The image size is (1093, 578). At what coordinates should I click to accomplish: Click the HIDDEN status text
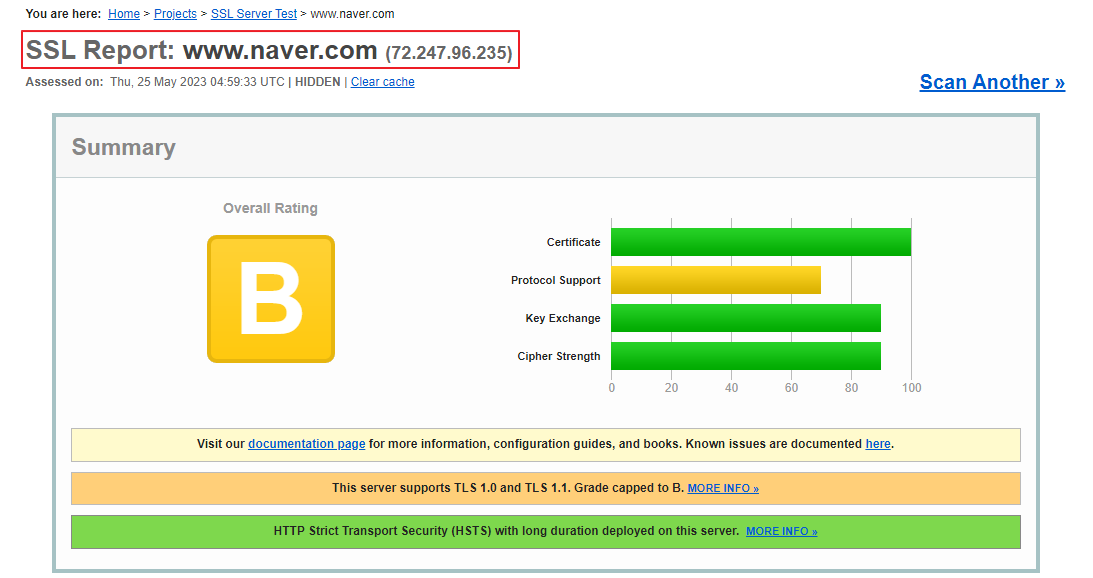pos(318,82)
